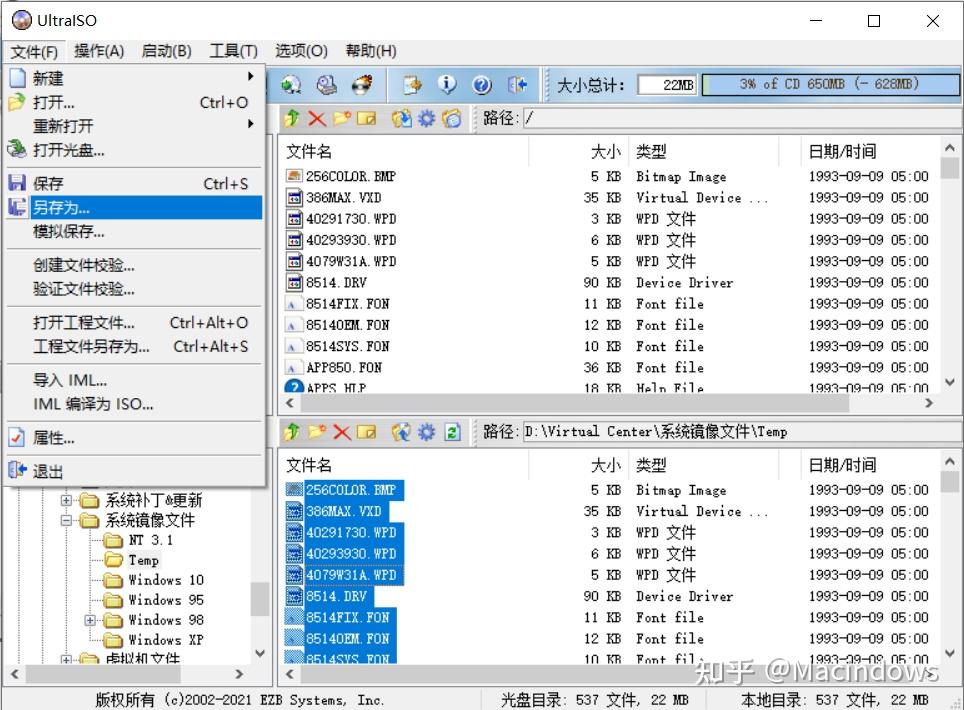Expand the 重新打开 submenu
The height and width of the screenshot is (710, 964).
pyautogui.click(x=250, y=124)
